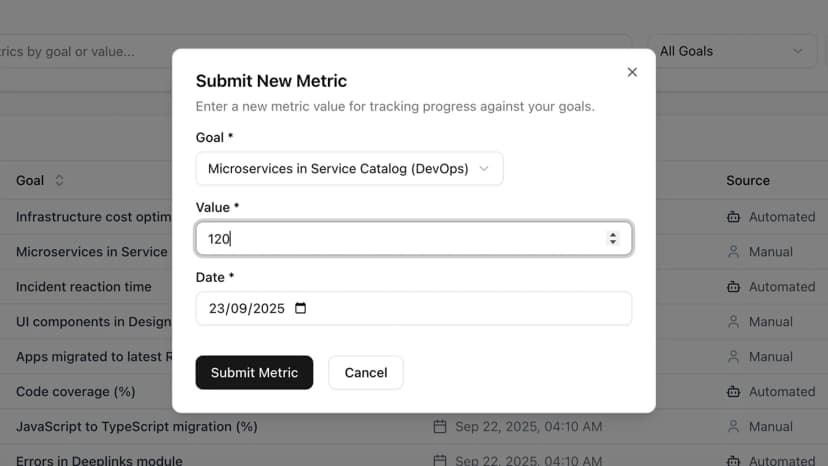828x466 pixels.
Task: Decrement value using stepper down arrow
Action: pyautogui.click(x=613, y=243)
